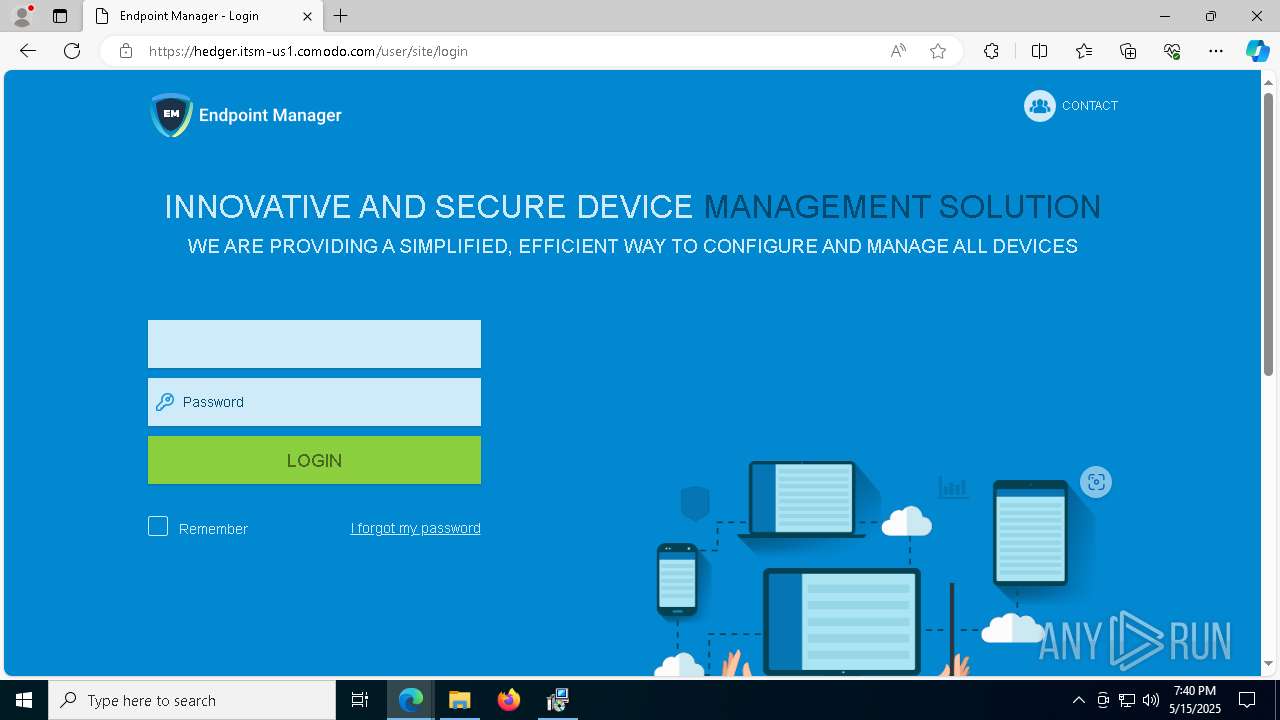Open Task View on taskbar

(360, 700)
